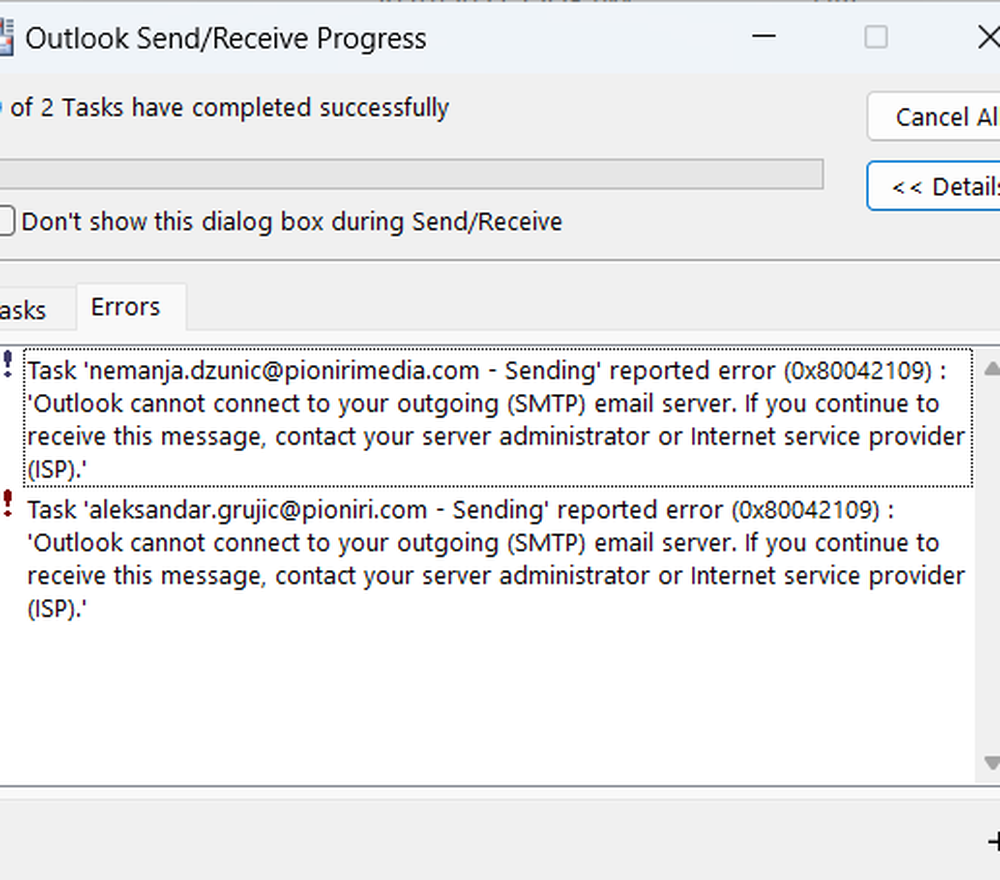Click the red exclamation icon beside the aleksandar.grujic error
Image resolution: width=1000 pixels, height=880 pixels.
[9, 503]
